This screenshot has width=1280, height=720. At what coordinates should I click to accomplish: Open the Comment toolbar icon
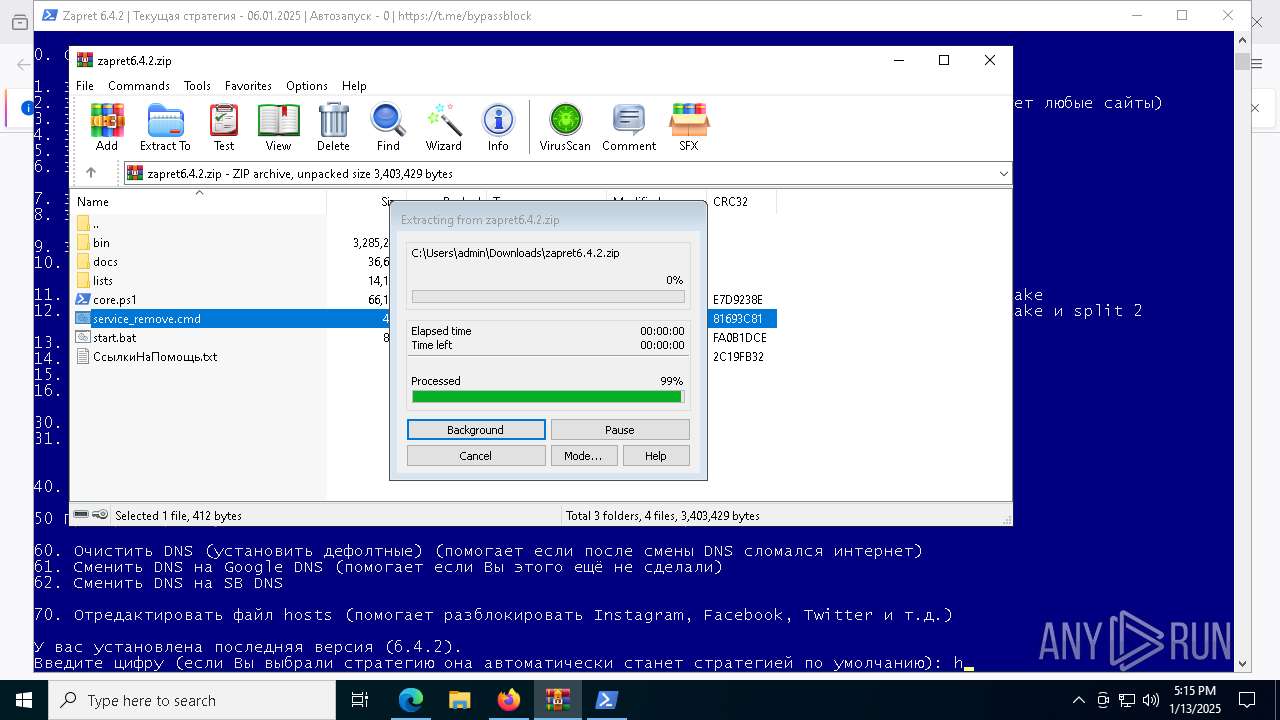629,127
